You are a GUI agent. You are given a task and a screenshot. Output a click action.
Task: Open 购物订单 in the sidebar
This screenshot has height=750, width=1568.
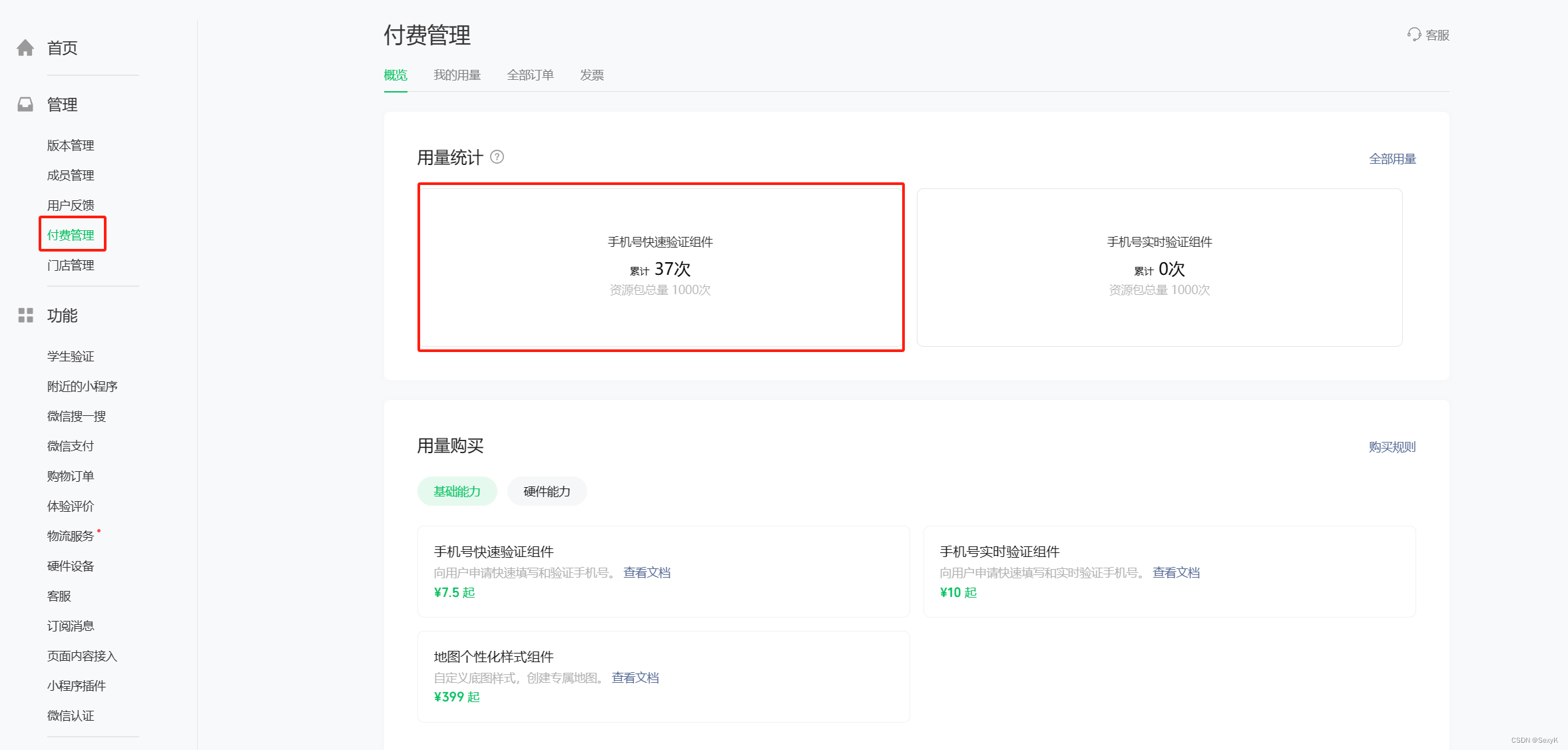pos(71,476)
